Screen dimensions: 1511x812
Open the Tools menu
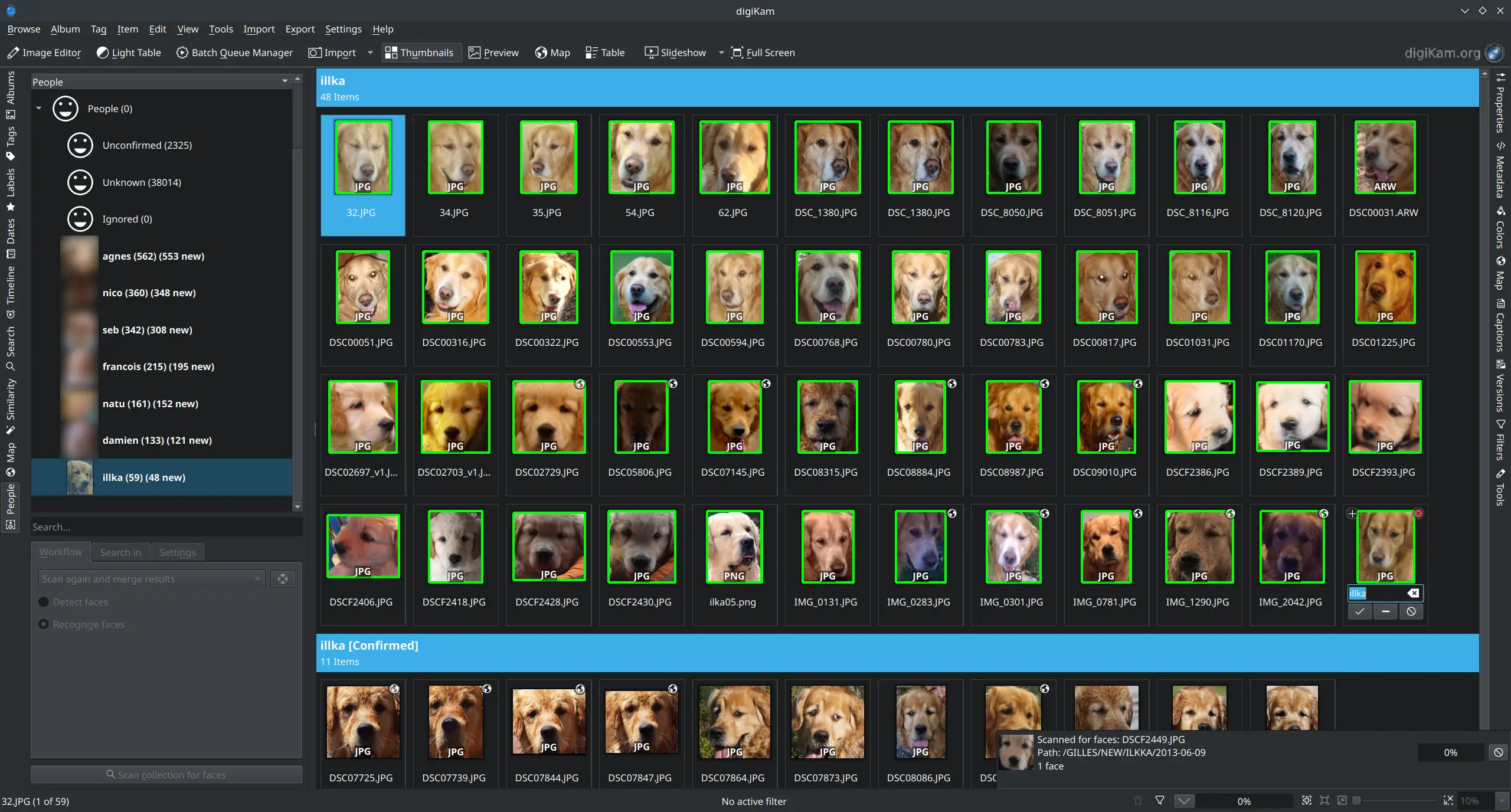pos(221,29)
